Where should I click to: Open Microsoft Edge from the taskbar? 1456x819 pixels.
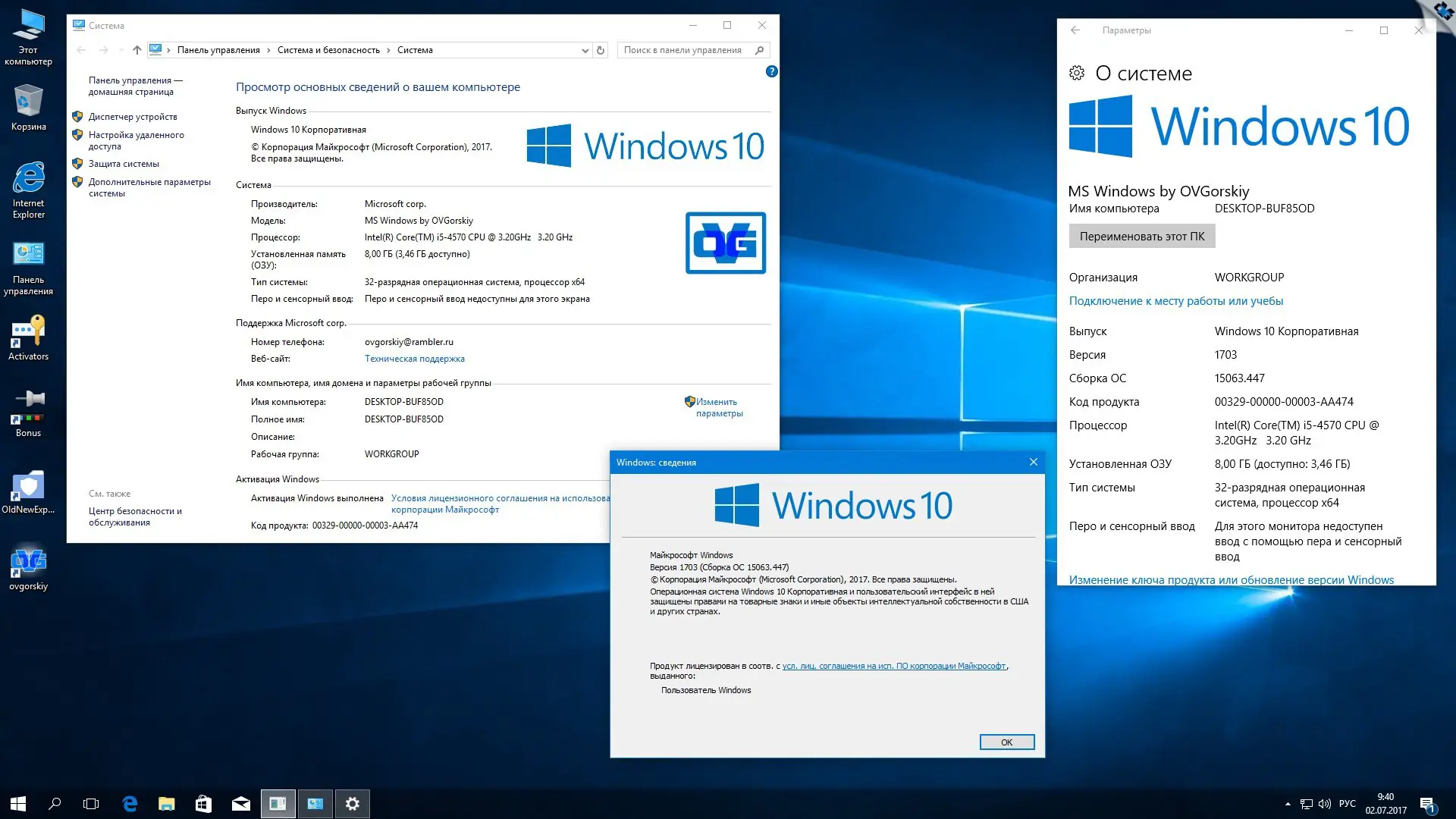click(x=129, y=803)
